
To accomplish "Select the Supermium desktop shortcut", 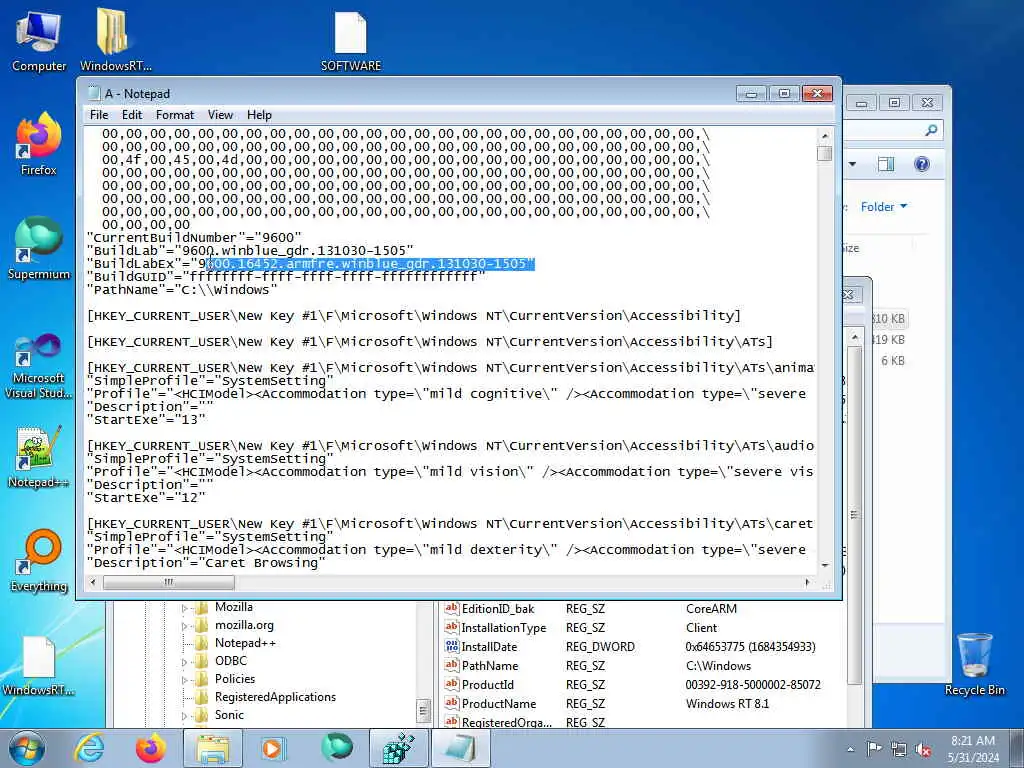I will point(39,248).
